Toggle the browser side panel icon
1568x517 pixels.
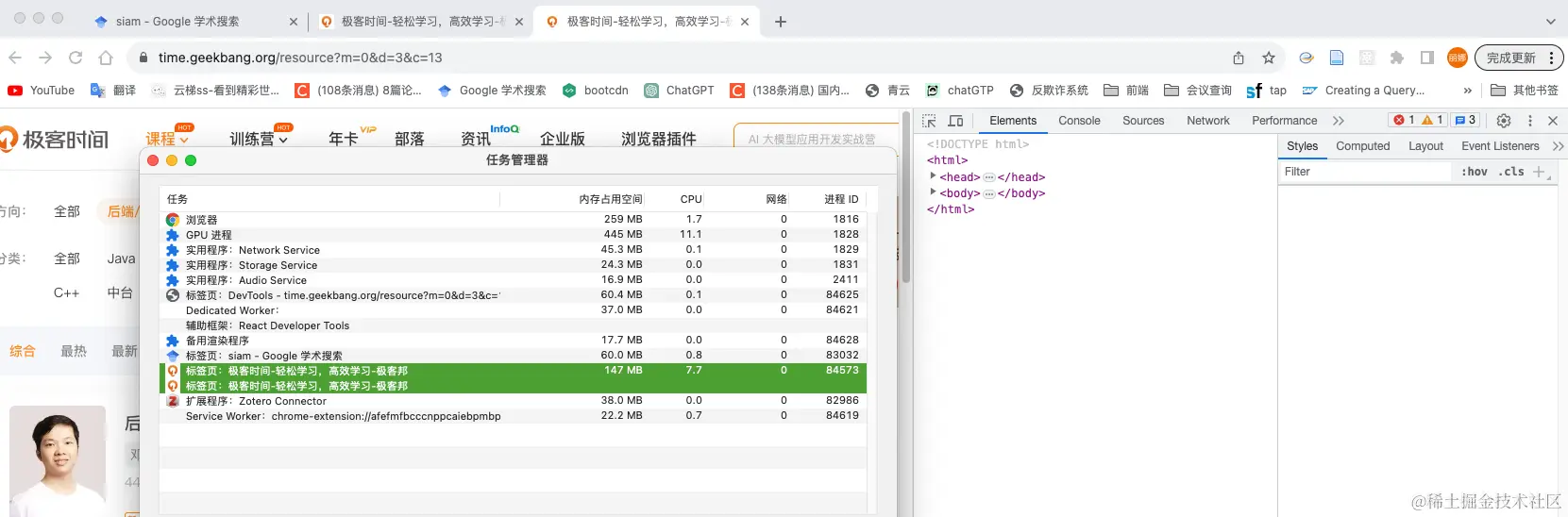point(1427,58)
